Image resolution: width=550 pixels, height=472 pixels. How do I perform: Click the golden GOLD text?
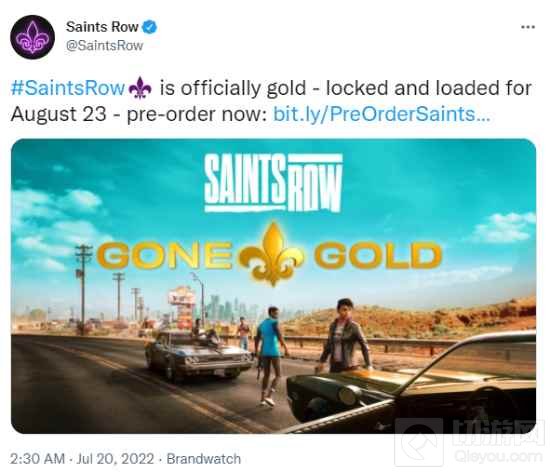click(377, 255)
